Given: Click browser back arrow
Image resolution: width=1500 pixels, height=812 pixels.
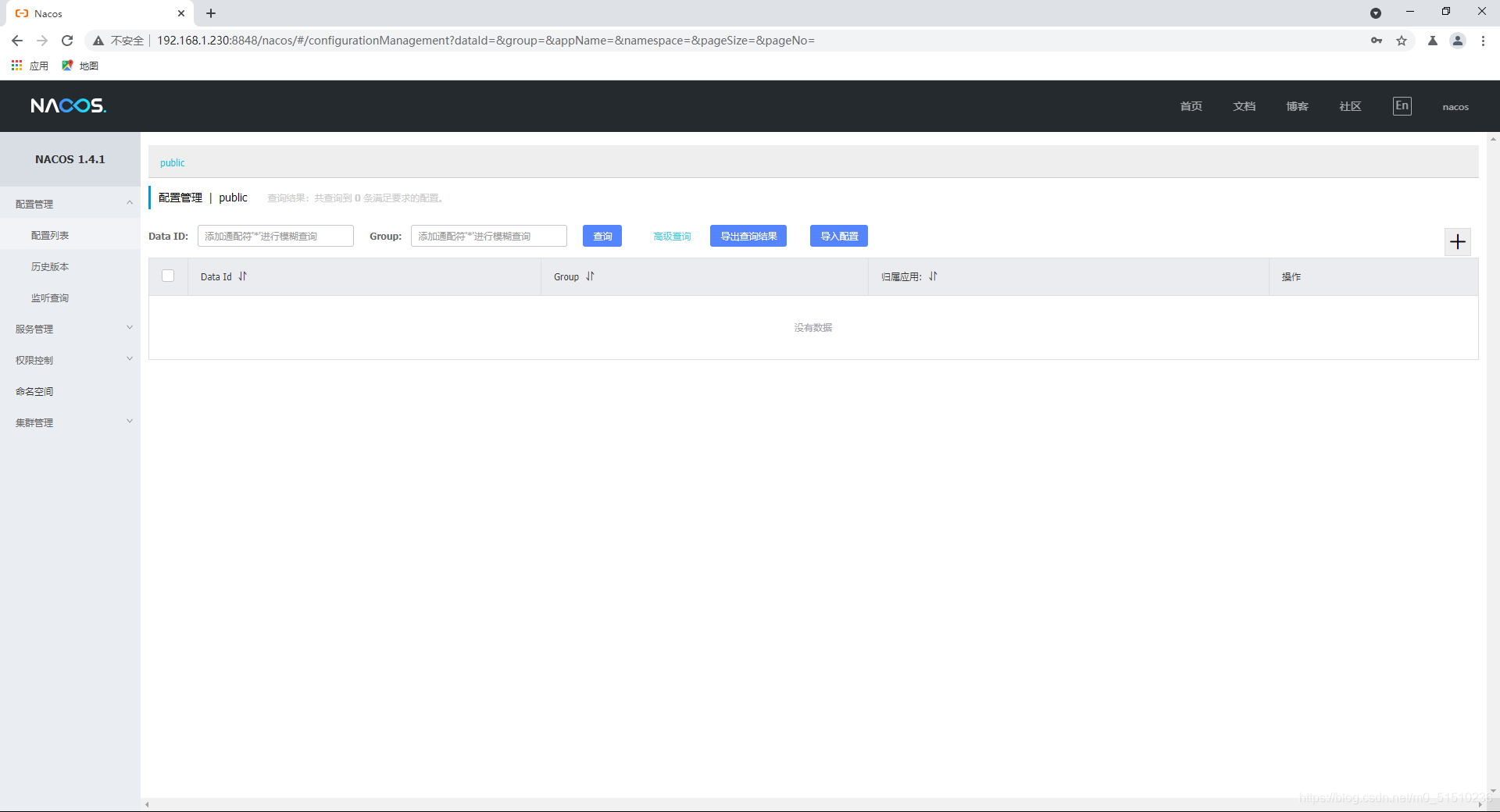Looking at the screenshot, I should click(x=17, y=41).
